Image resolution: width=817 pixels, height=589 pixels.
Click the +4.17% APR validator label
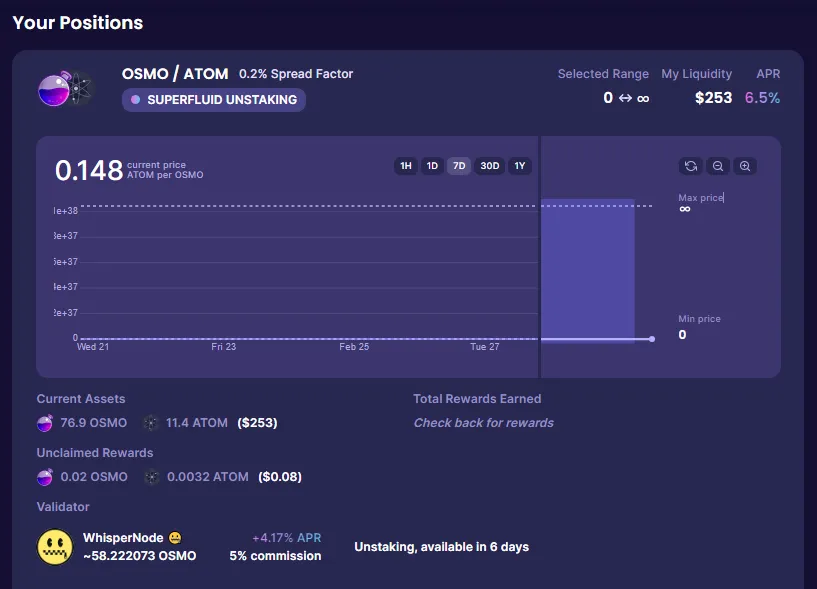coord(287,538)
